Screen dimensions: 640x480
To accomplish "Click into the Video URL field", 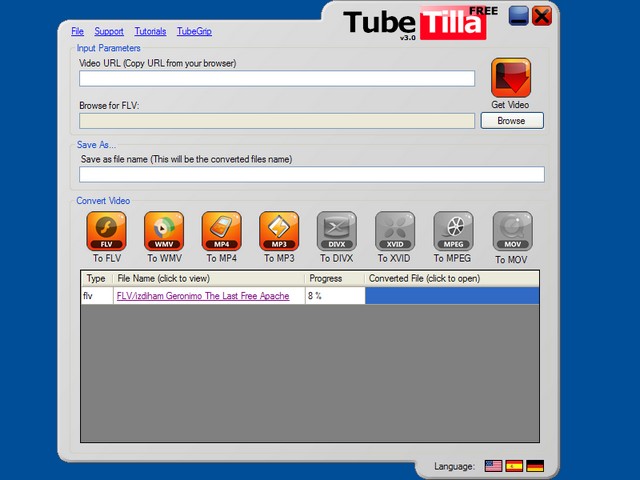I will click(x=277, y=78).
